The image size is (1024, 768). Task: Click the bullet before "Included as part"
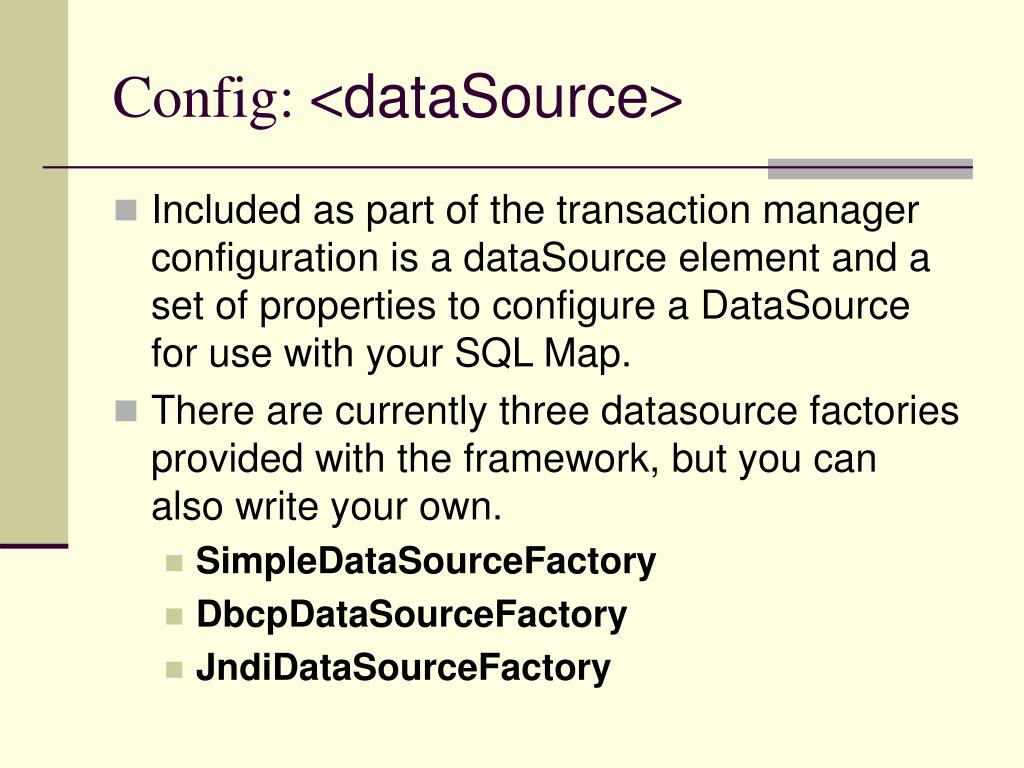[x=125, y=211]
